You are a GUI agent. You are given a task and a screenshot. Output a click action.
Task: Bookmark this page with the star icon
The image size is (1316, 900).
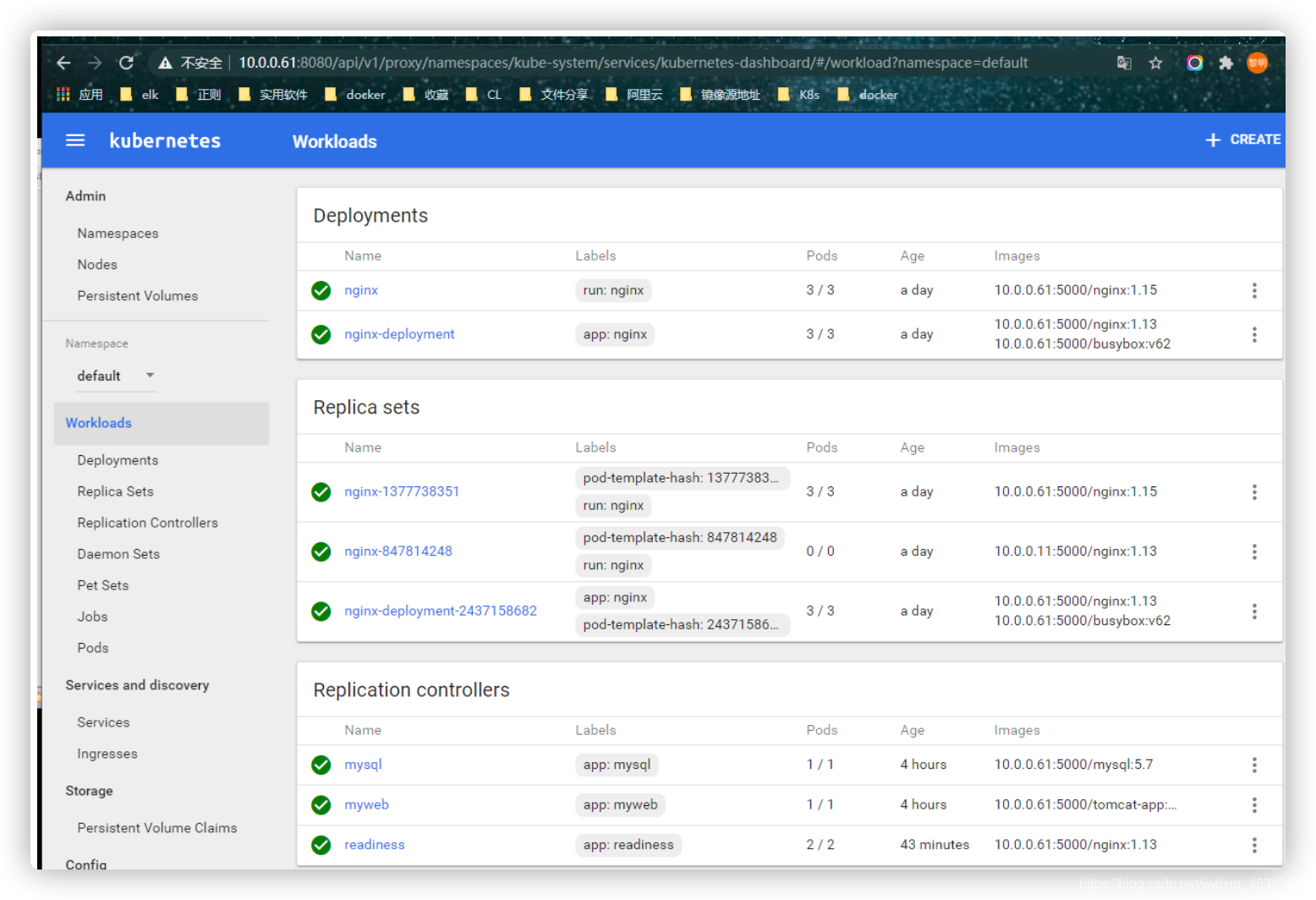[1155, 63]
